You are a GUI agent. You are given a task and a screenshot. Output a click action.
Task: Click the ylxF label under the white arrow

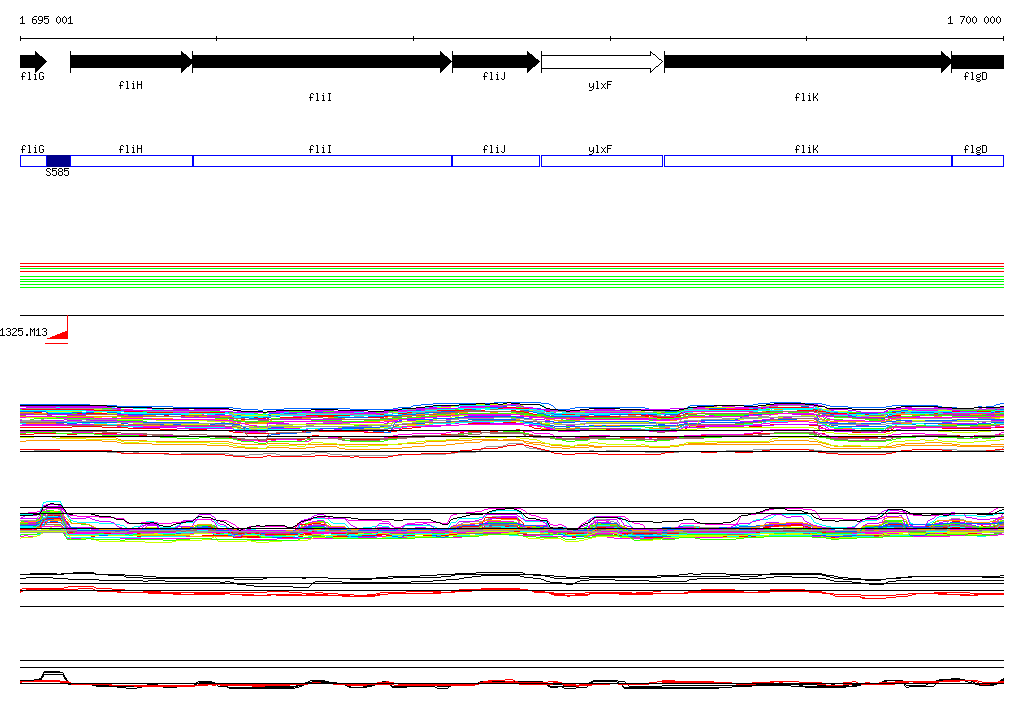600,86
